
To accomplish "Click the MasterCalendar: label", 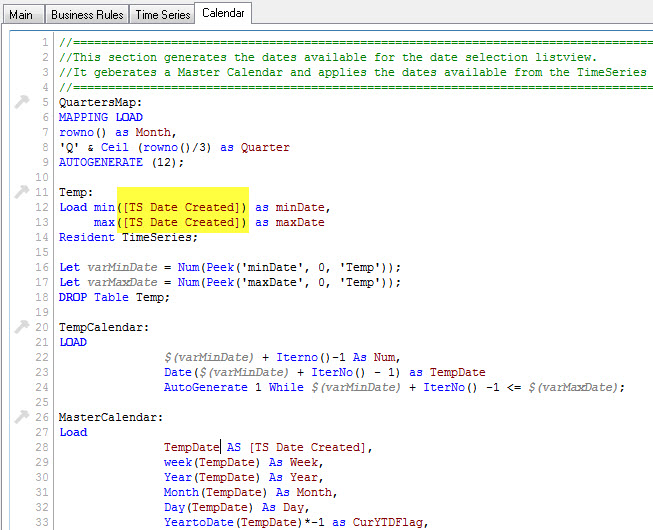I will click(x=111, y=417).
